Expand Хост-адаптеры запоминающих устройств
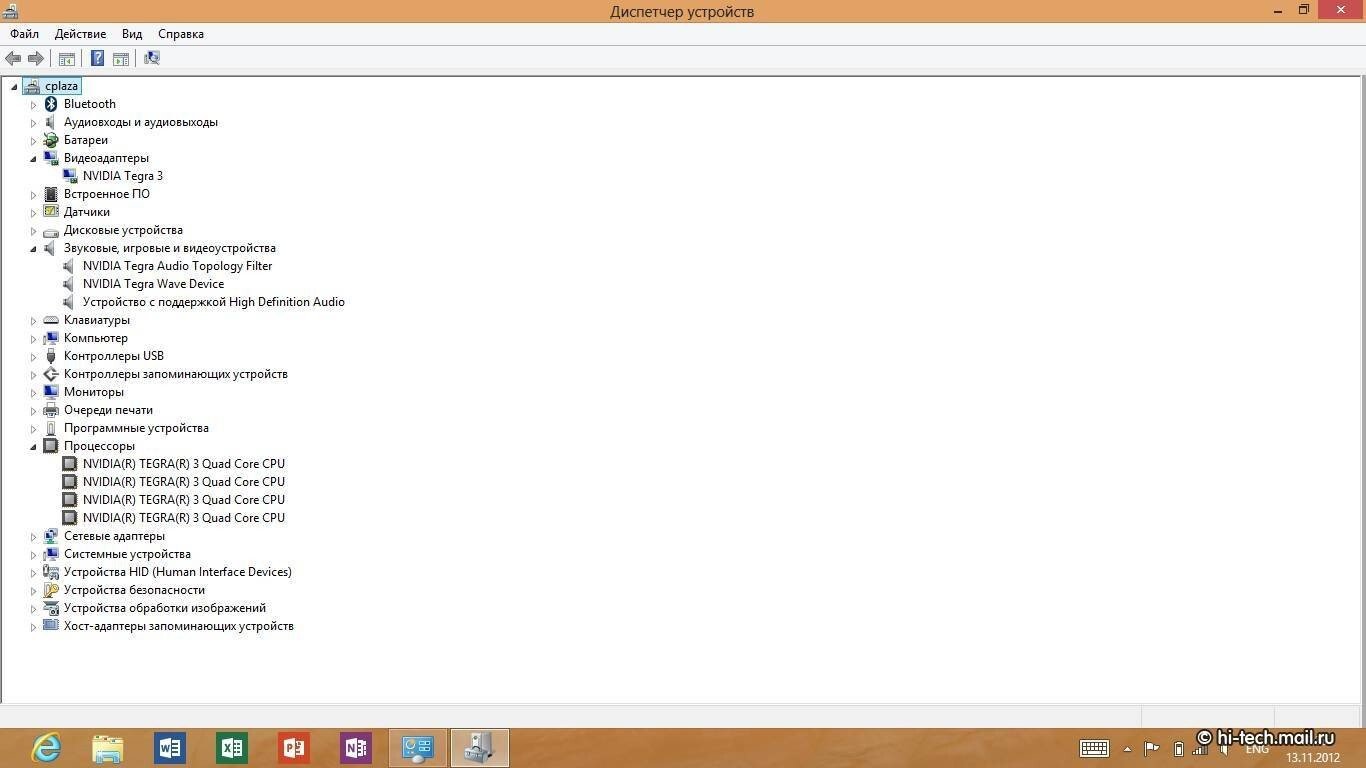This screenshot has height=768, width=1366. (x=33, y=626)
